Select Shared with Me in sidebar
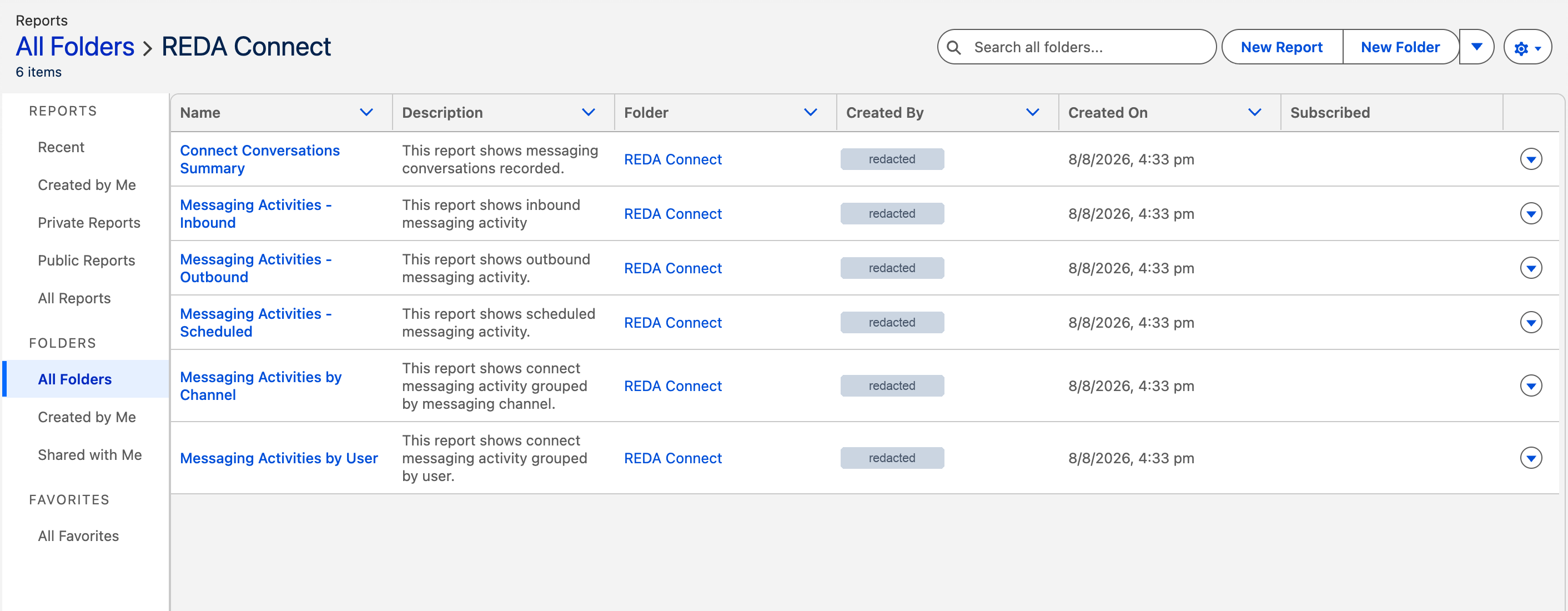 pyautogui.click(x=89, y=454)
